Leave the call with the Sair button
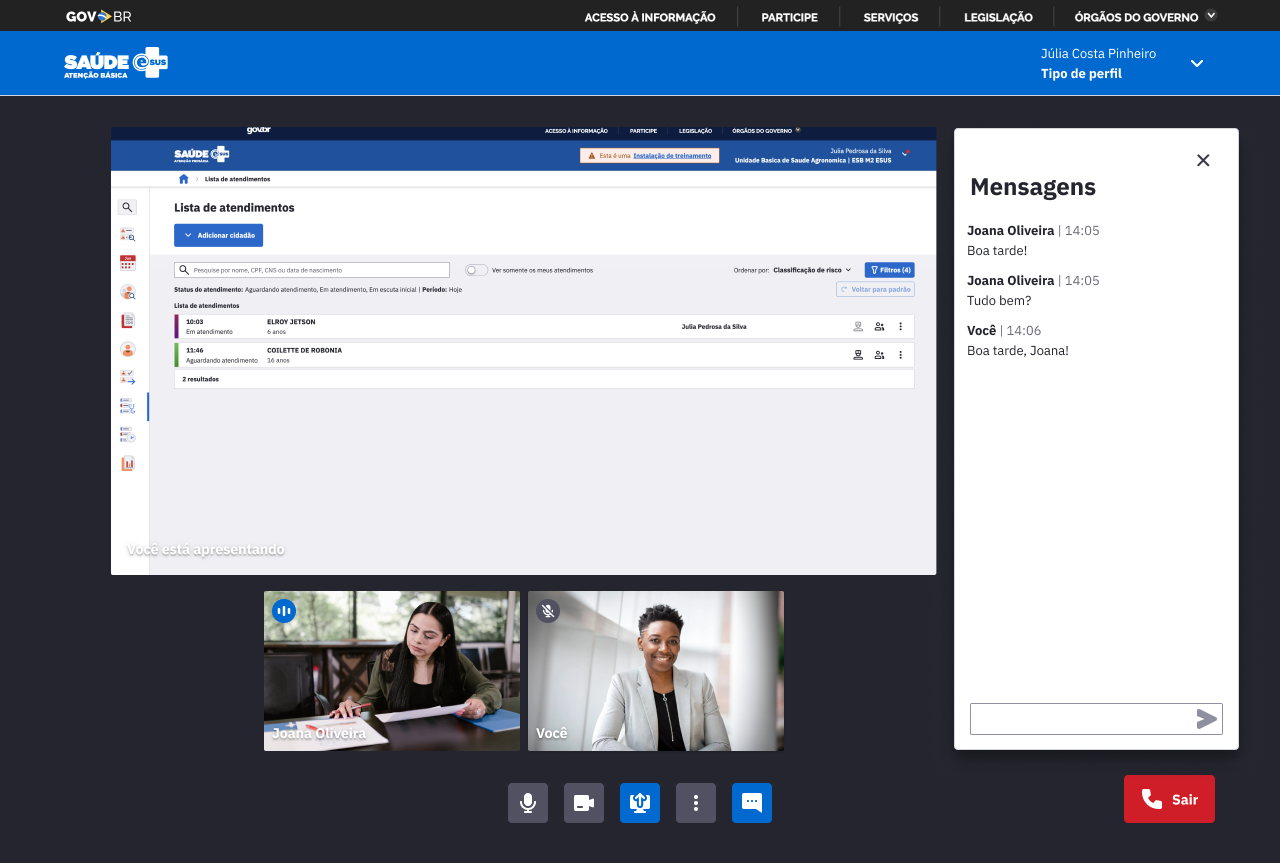1280x863 pixels. [x=1169, y=799]
